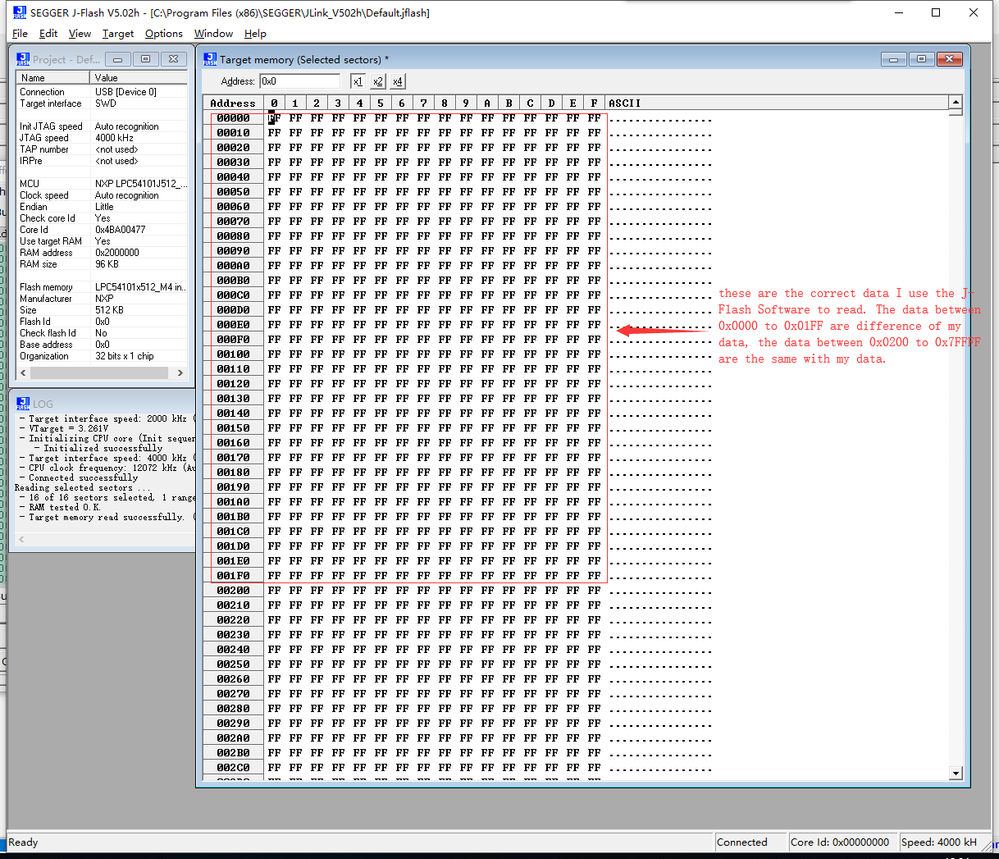Select the RAM size 96 KB row
999x859 pixels.
pos(102,264)
